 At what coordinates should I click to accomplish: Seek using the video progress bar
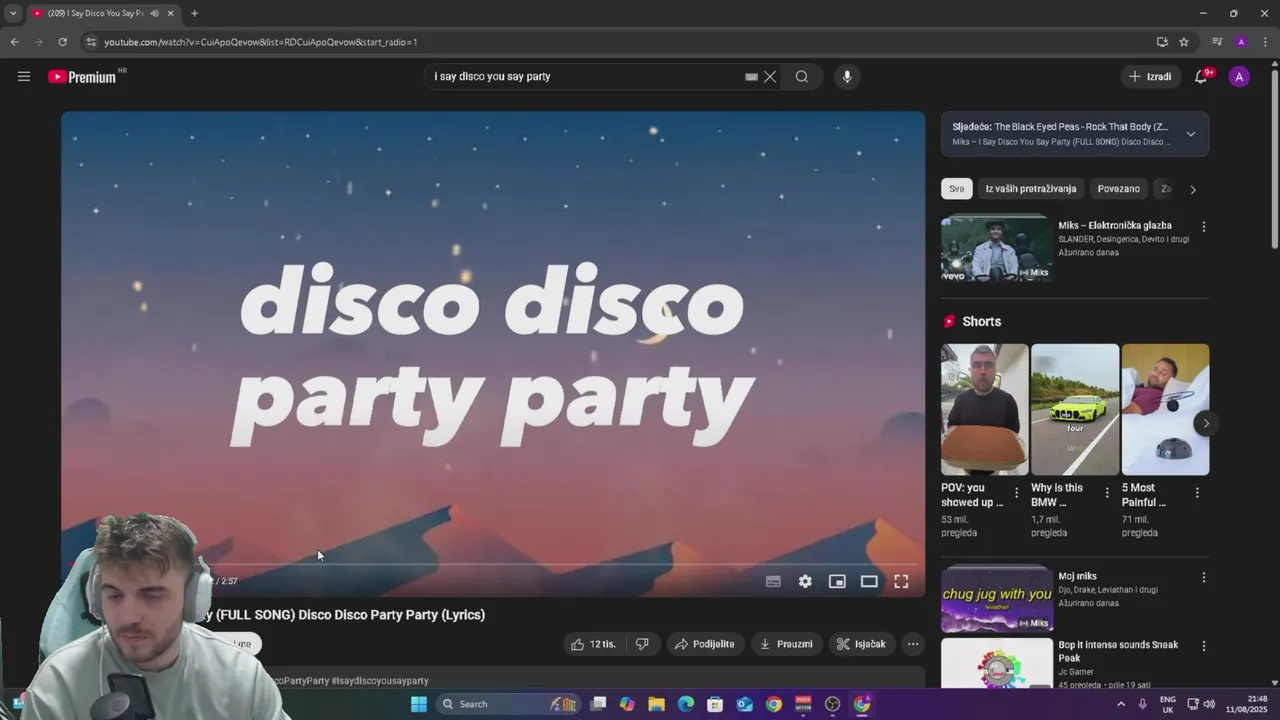[493, 565]
